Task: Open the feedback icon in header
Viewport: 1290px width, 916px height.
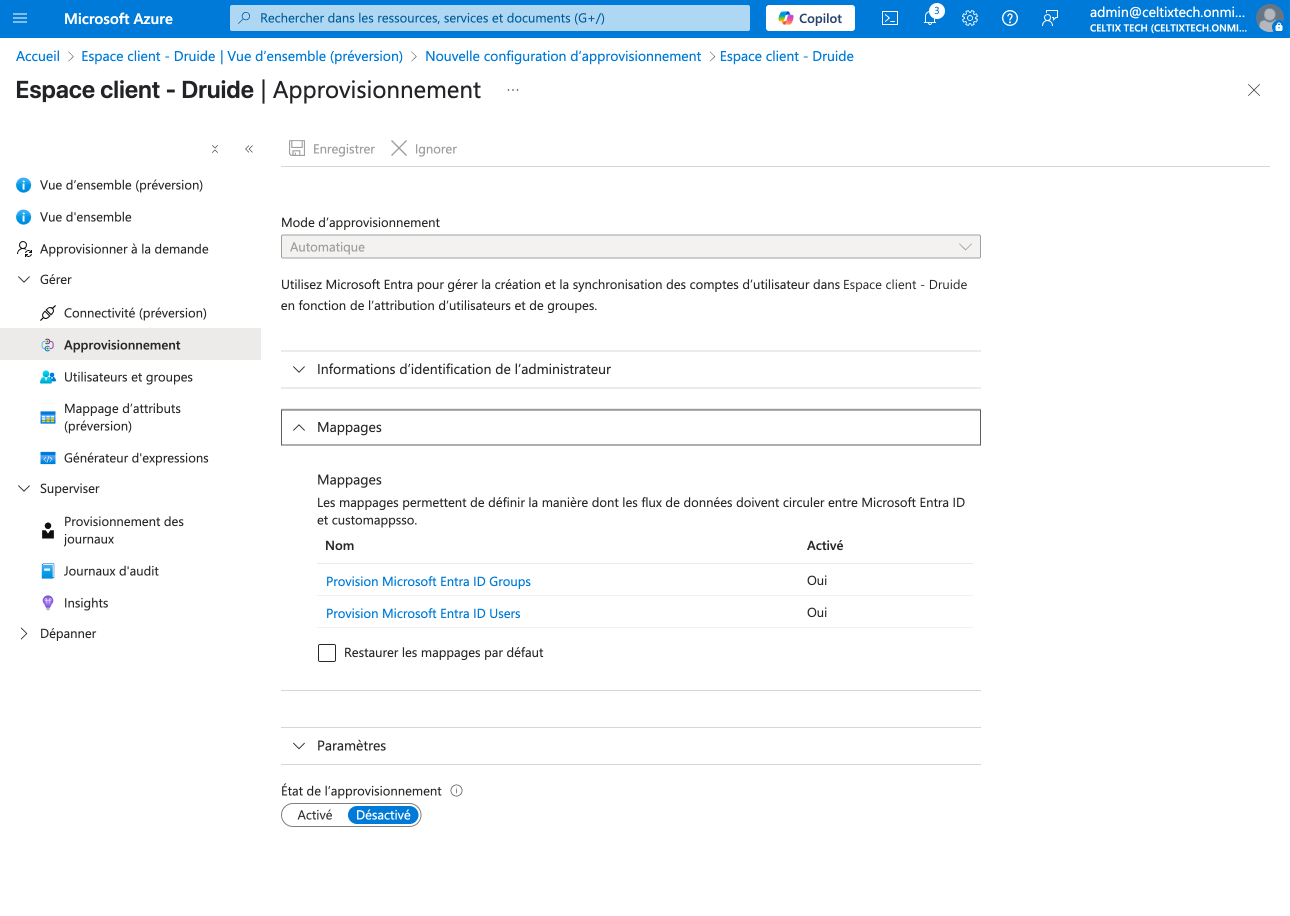Action: (x=1049, y=18)
